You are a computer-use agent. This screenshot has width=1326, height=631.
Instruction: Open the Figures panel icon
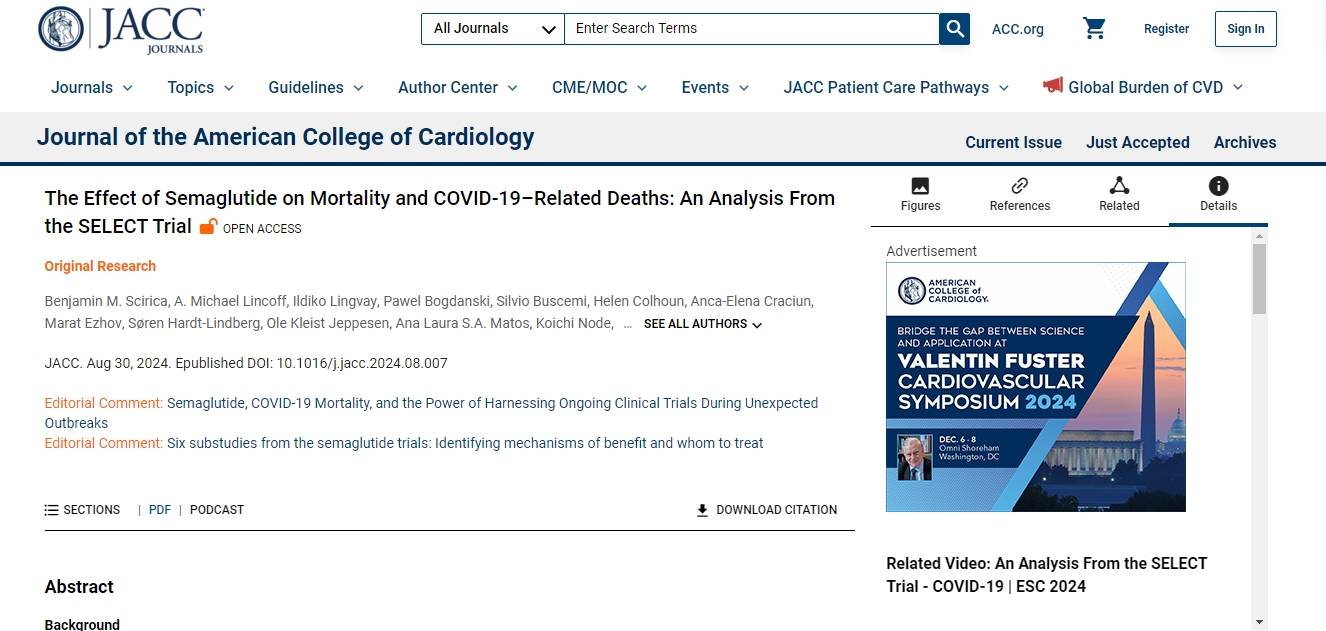click(x=920, y=186)
